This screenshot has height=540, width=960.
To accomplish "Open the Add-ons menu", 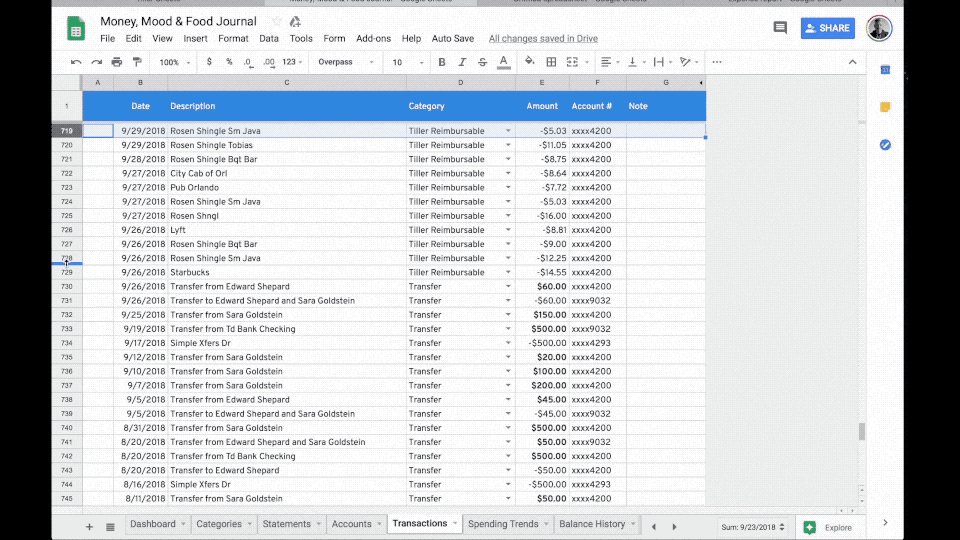I will tap(373, 38).
